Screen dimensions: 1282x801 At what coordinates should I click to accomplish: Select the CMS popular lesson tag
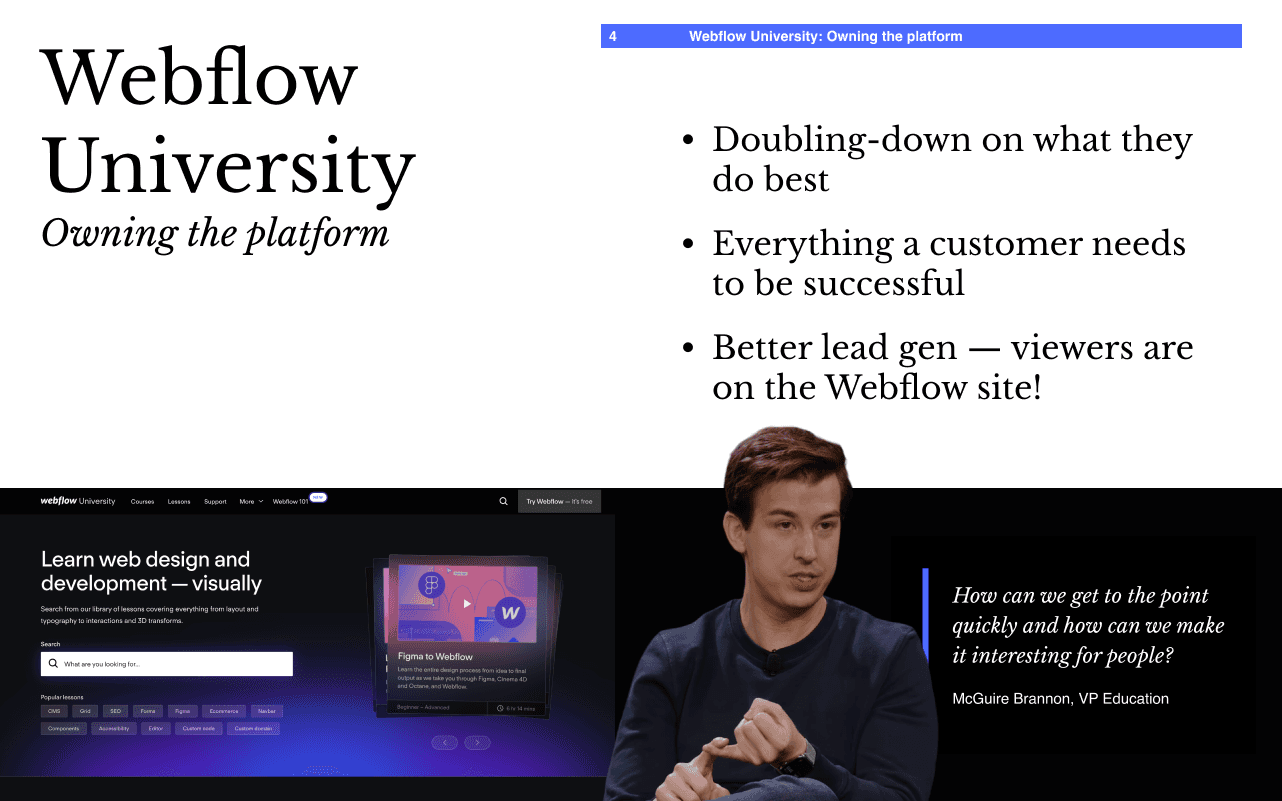[54, 711]
